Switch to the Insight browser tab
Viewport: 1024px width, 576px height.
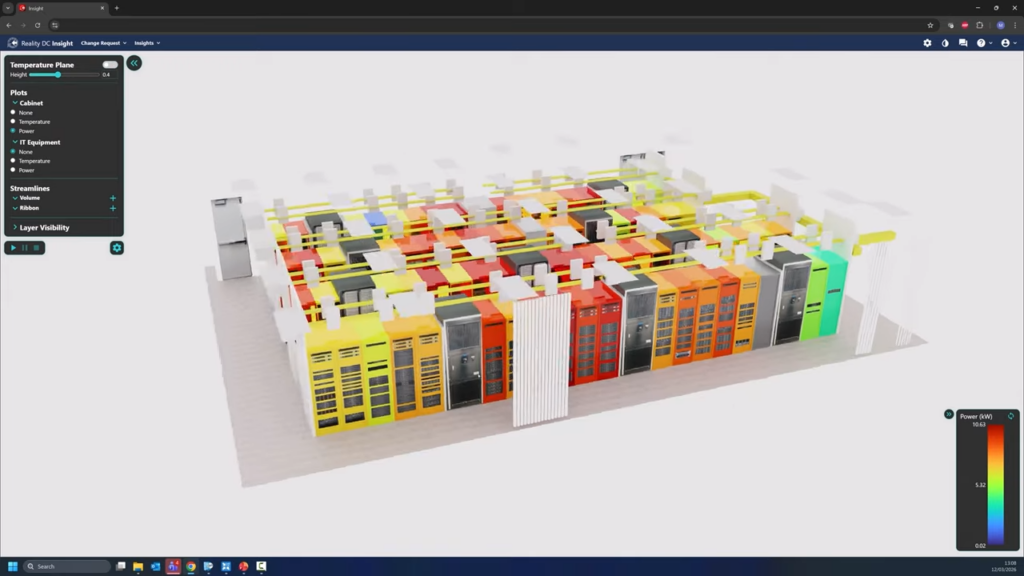(x=62, y=8)
